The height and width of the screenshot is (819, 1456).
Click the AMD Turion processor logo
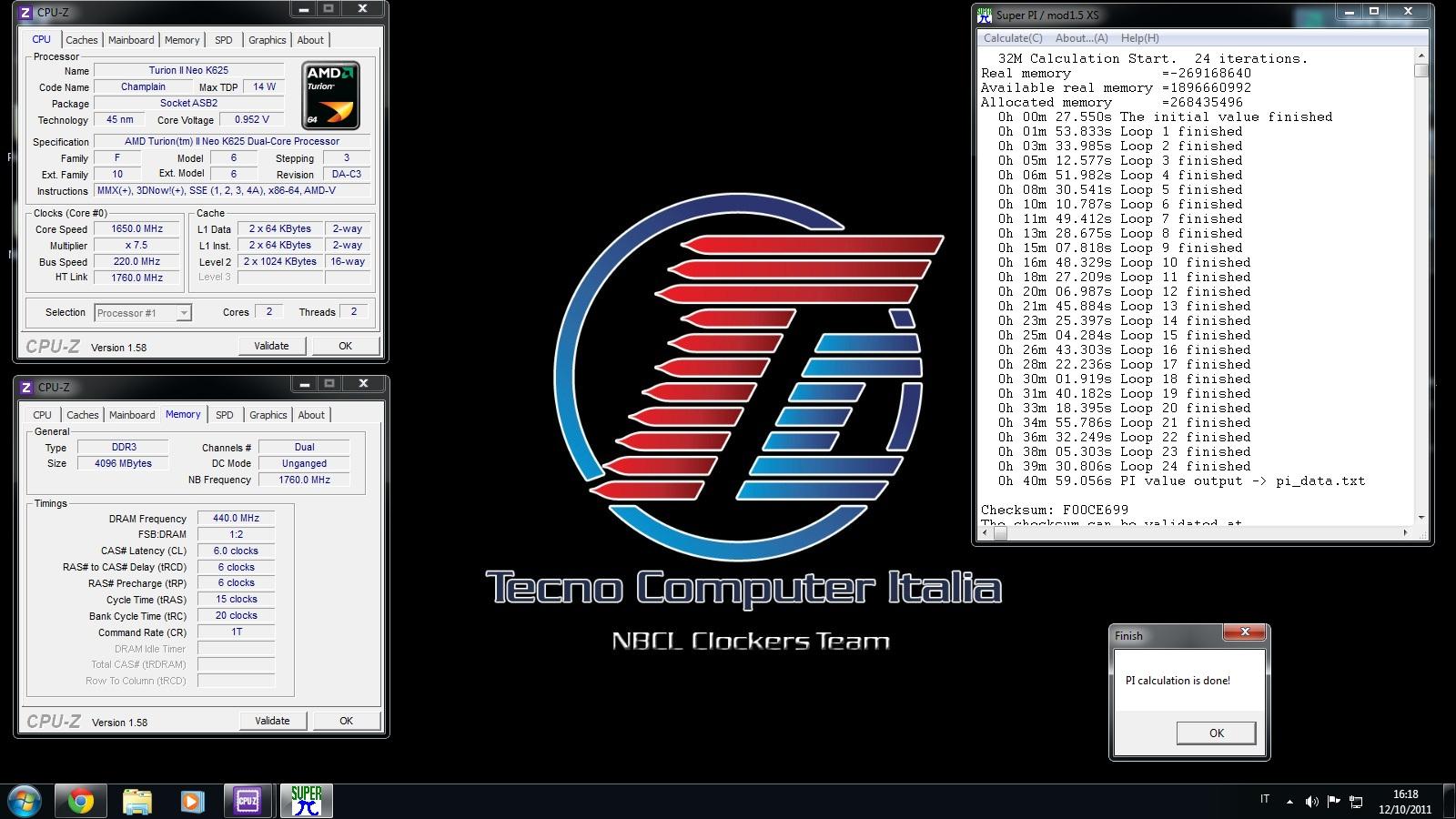pos(330,96)
